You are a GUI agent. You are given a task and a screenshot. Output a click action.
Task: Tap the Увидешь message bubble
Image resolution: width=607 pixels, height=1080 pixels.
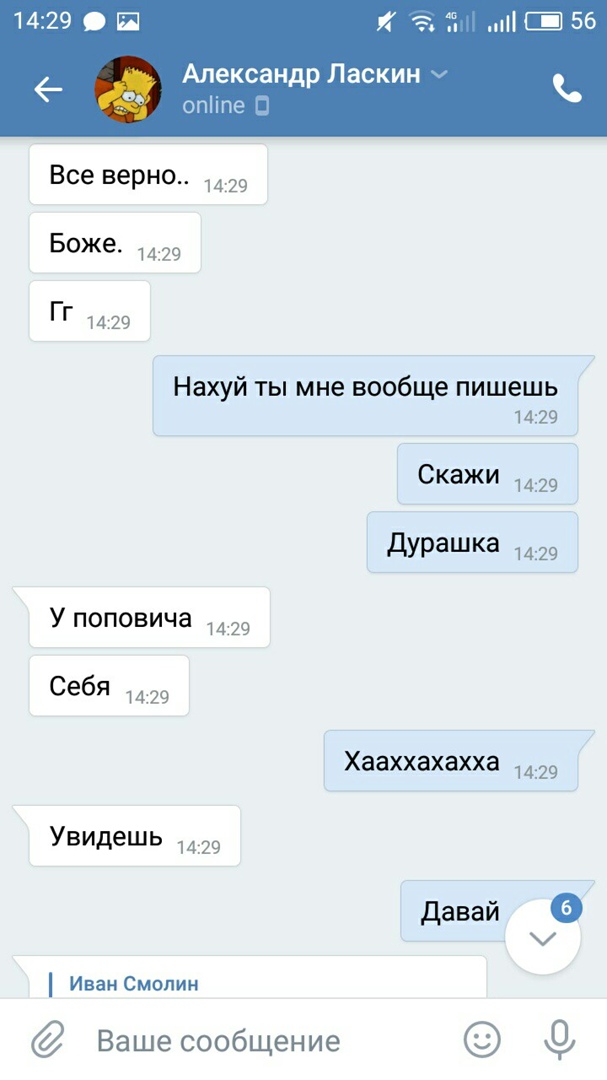(127, 835)
